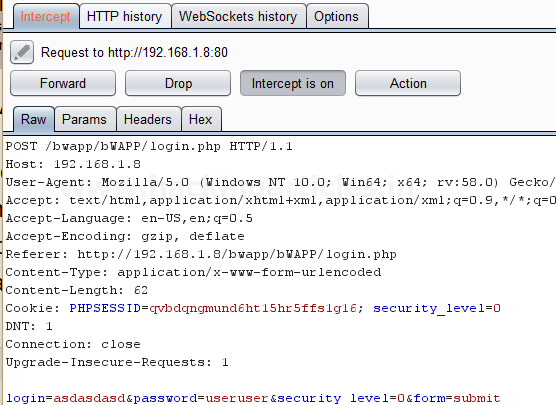
Task: Click the PHPSESSID cookie value
Action: tap(253, 308)
